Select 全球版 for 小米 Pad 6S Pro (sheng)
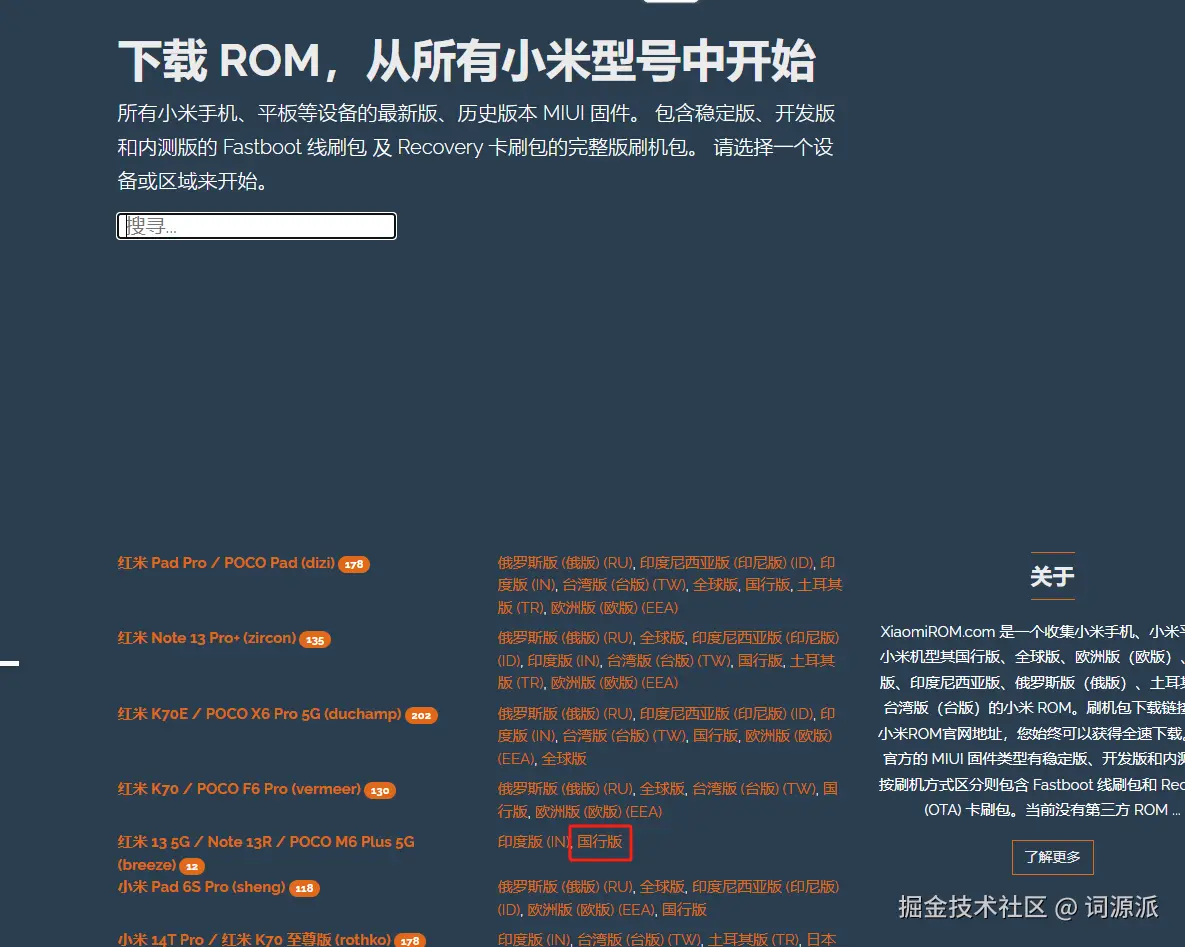The image size is (1185, 947). point(662,887)
